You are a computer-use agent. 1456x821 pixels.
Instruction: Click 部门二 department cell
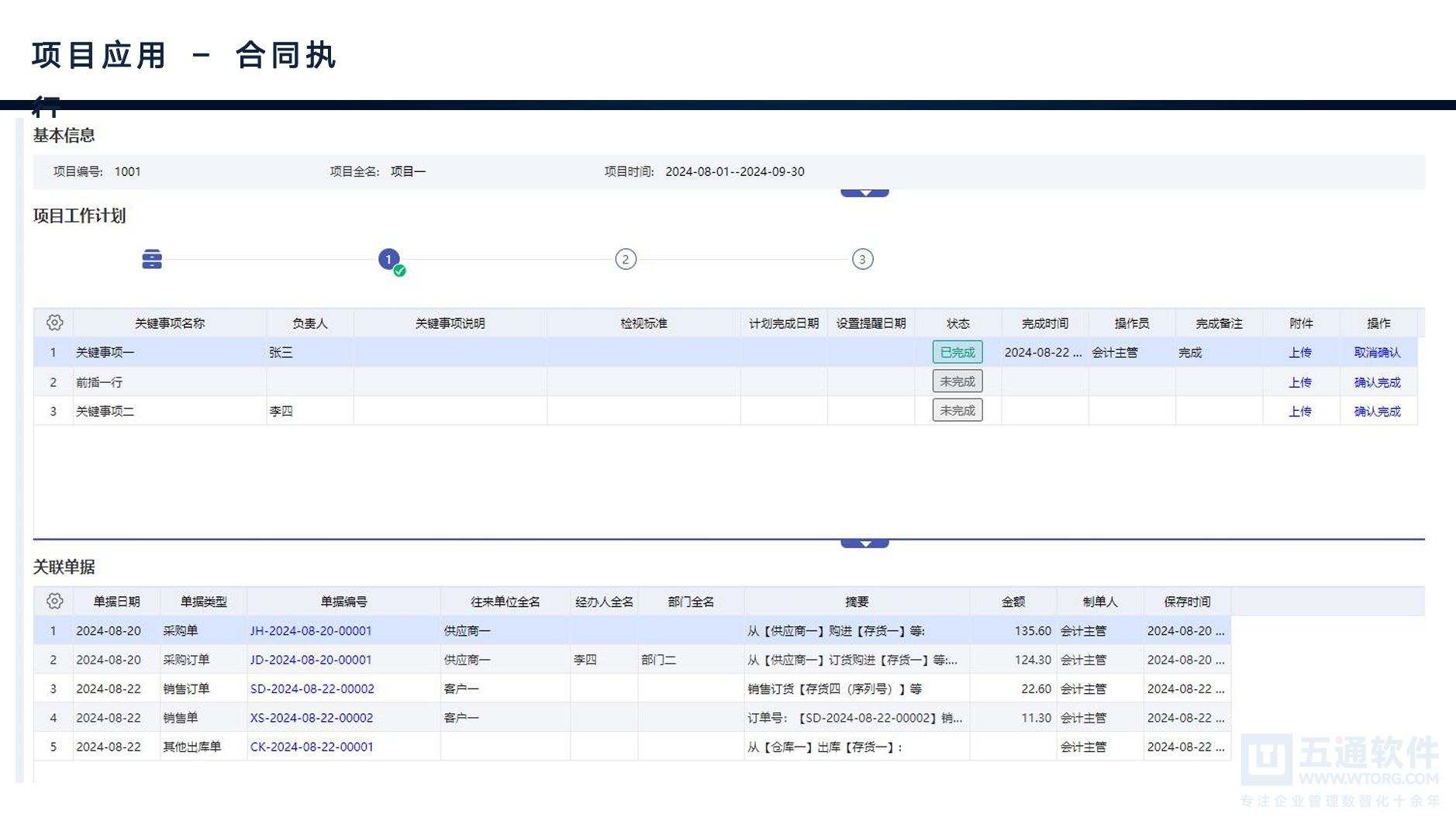(x=691, y=660)
